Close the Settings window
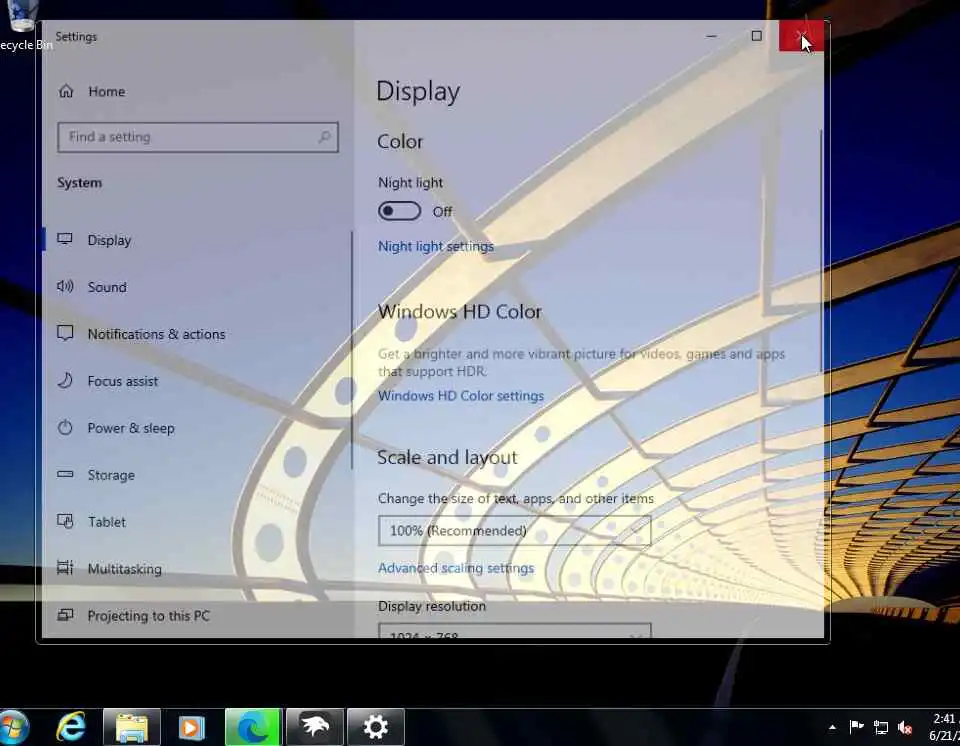This screenshot has height=746, width=960. point(801,36)
